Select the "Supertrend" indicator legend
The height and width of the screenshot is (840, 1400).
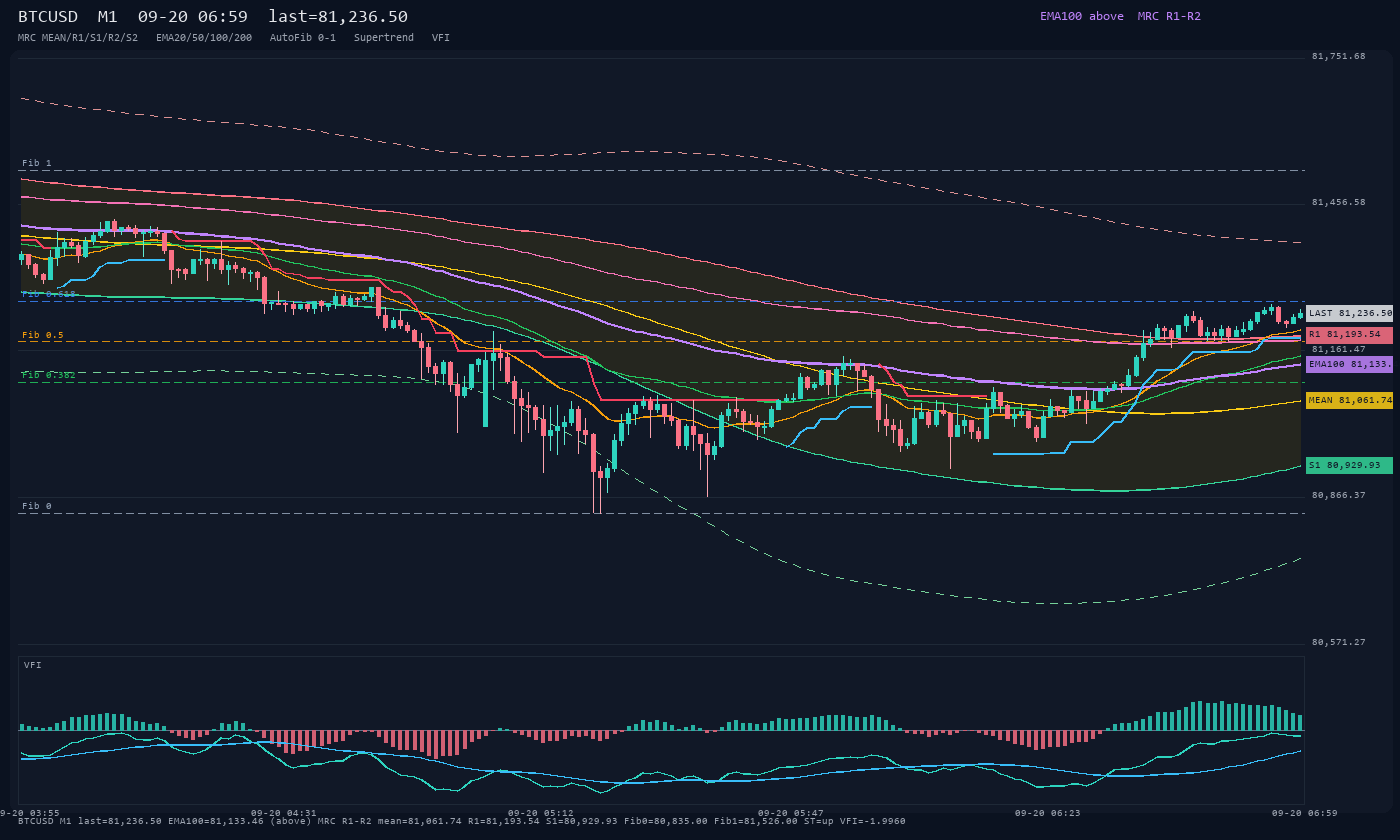pos(384,37)
